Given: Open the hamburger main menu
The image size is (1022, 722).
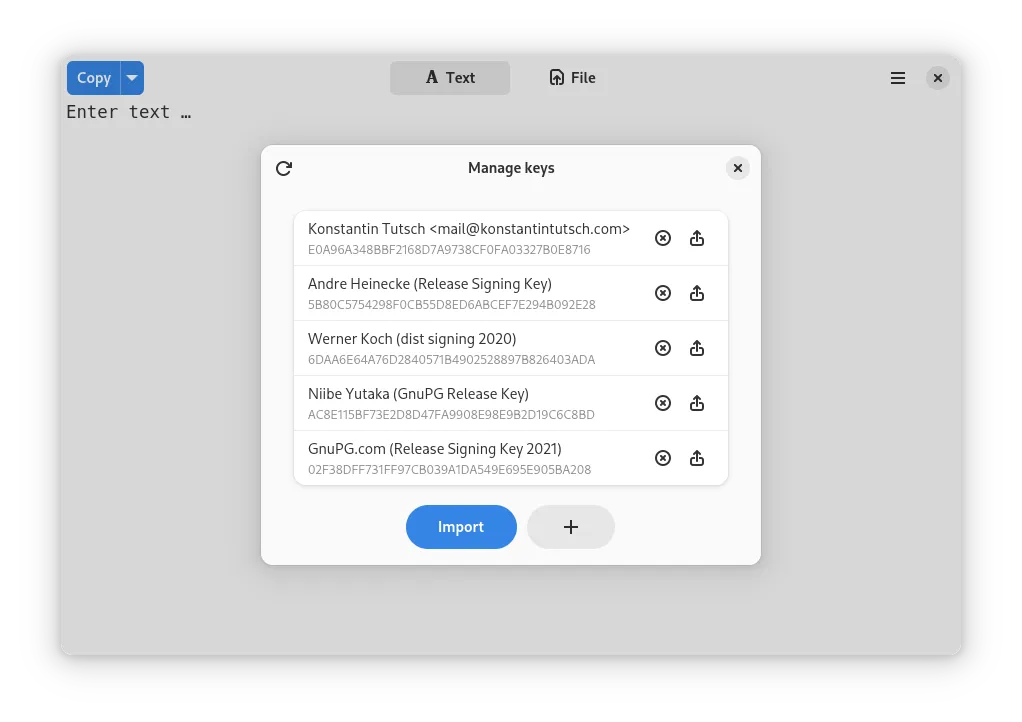Looking at the screenshot, I should coord(898,78).
